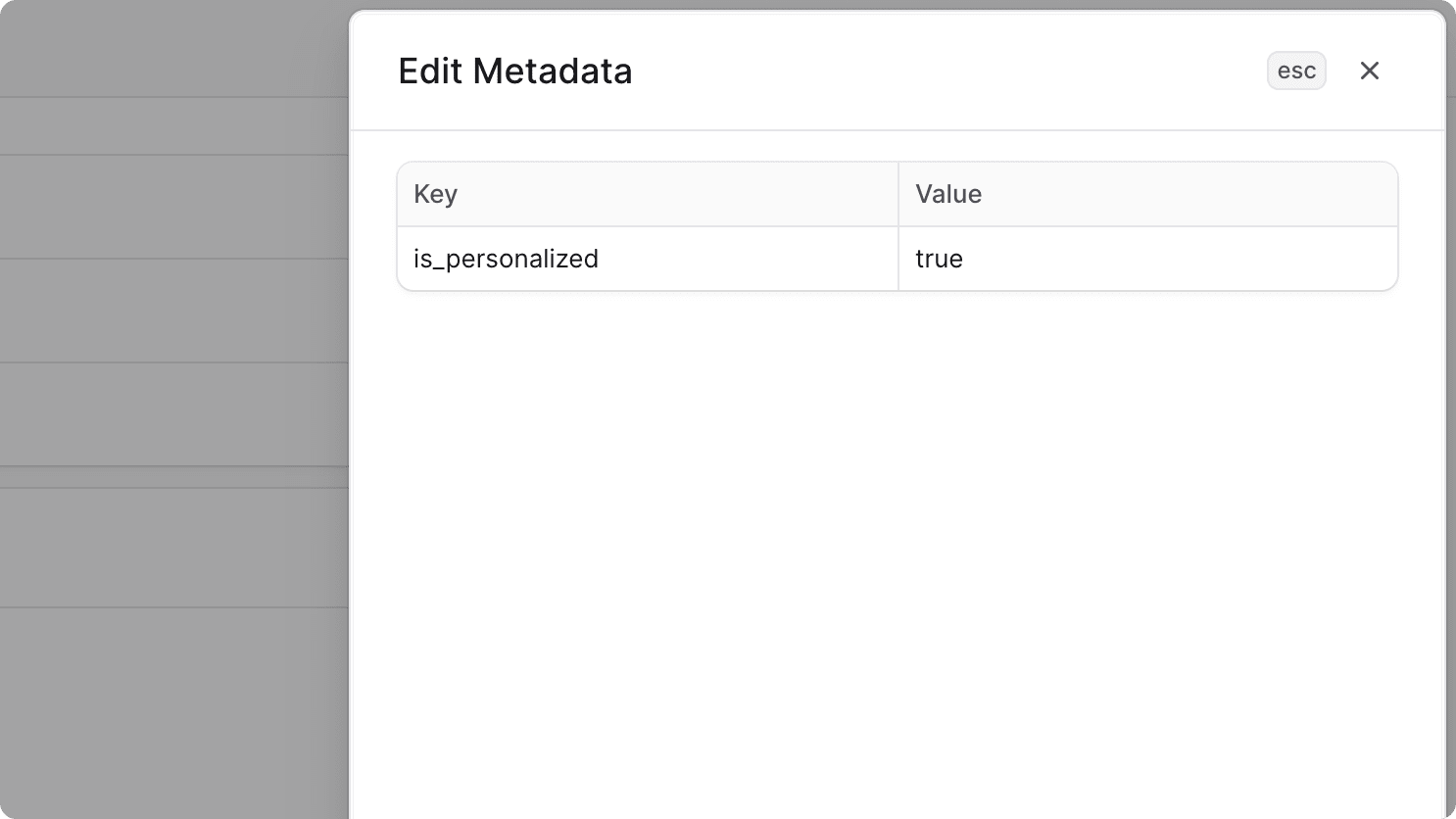Click the metadata table header row
This screenshot has height=819, width=1456.
pos(896,194)
